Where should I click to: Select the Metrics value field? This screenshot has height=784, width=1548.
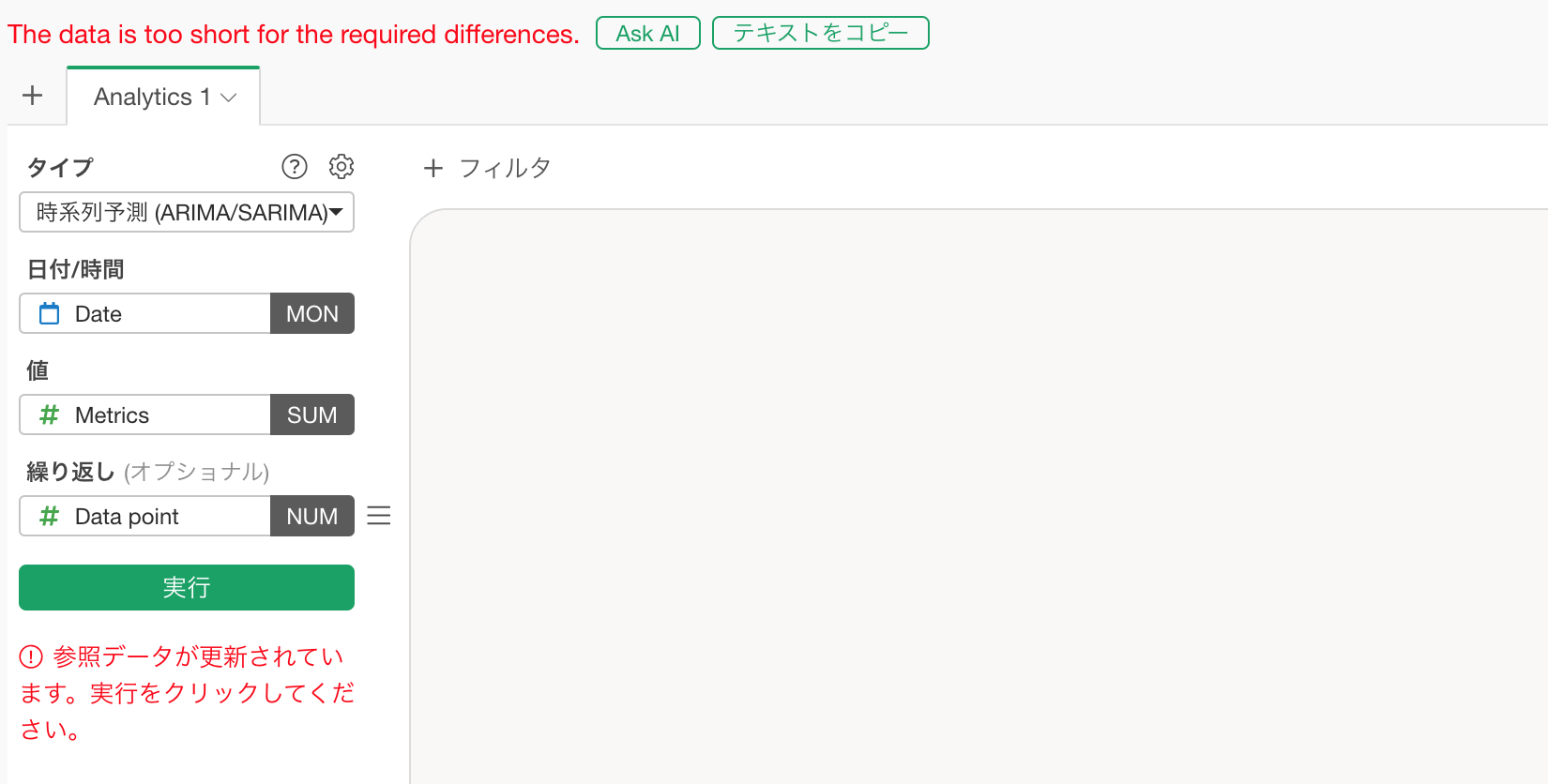coord(145,415)
